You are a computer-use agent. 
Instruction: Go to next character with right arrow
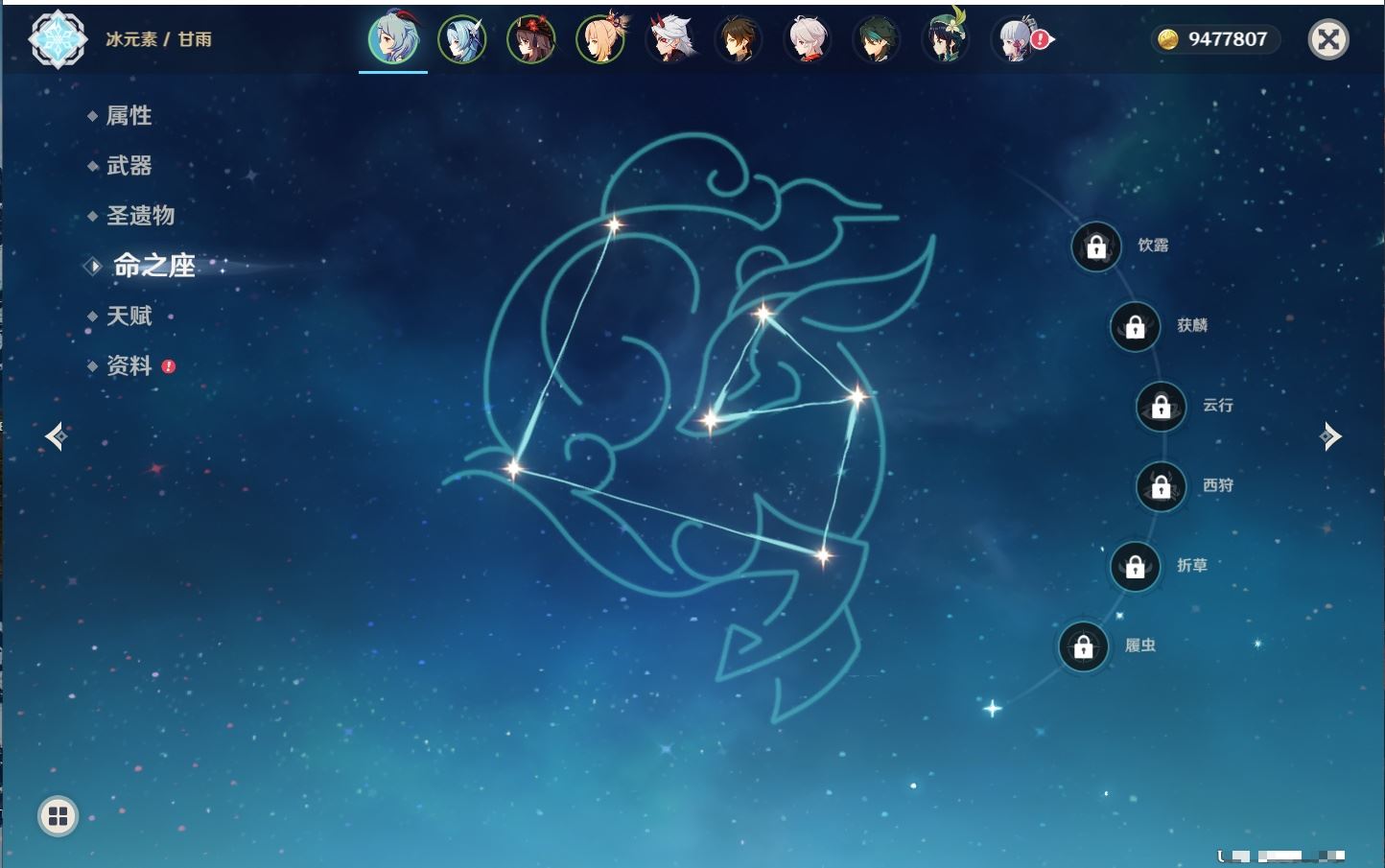[x=1330, y=436]
